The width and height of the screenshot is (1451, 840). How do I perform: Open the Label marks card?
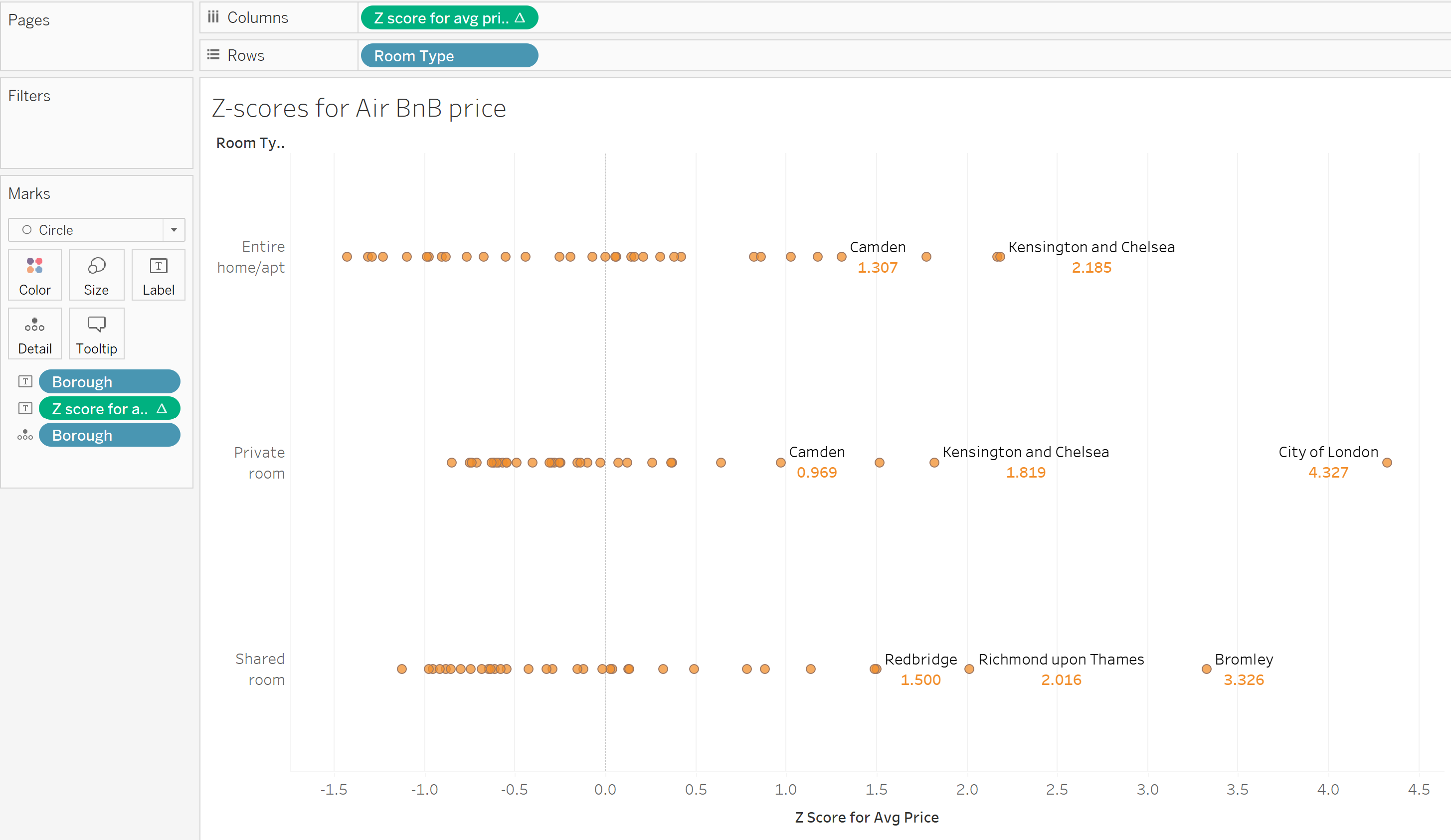(x=158, y=275)
